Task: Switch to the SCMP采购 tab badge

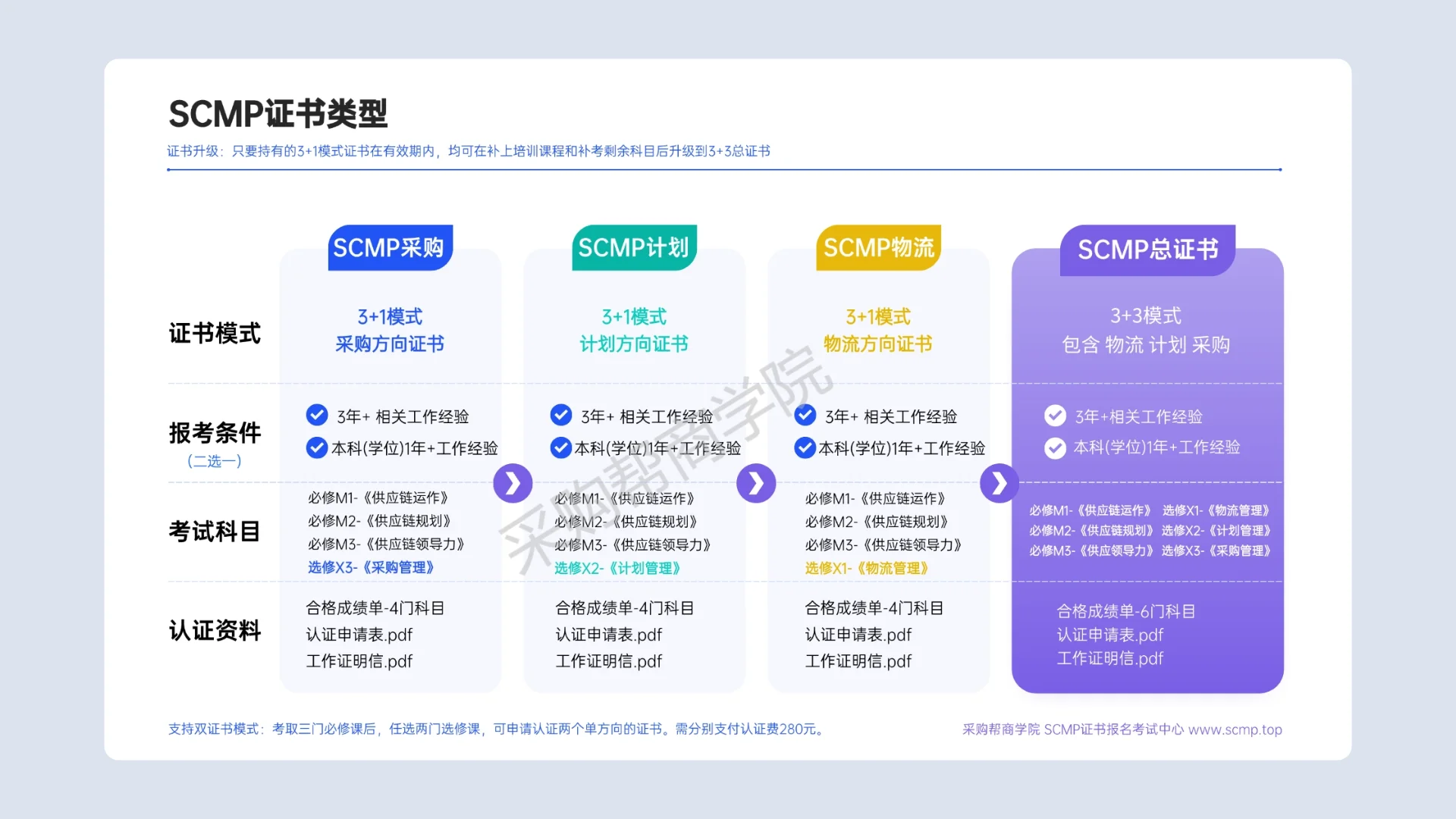Action: pyautogui.click(x=391, y=248)
